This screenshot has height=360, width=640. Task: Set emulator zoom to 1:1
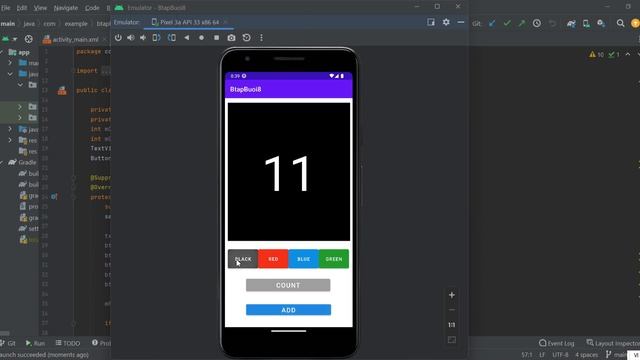click(x=452, y=325)
